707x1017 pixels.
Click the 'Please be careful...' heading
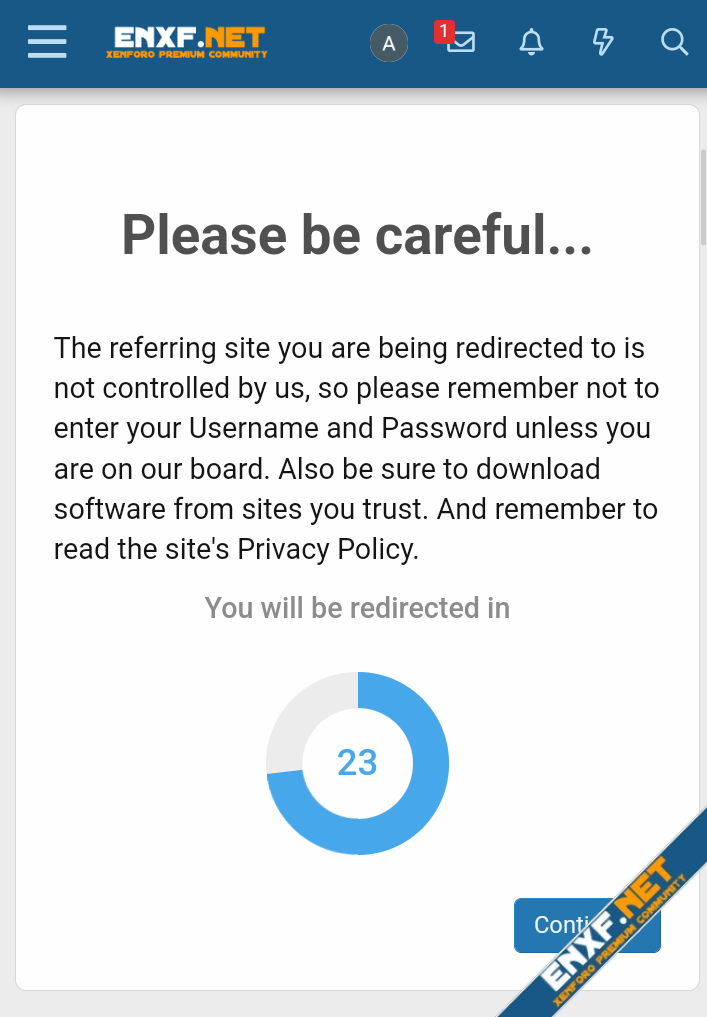357,235
